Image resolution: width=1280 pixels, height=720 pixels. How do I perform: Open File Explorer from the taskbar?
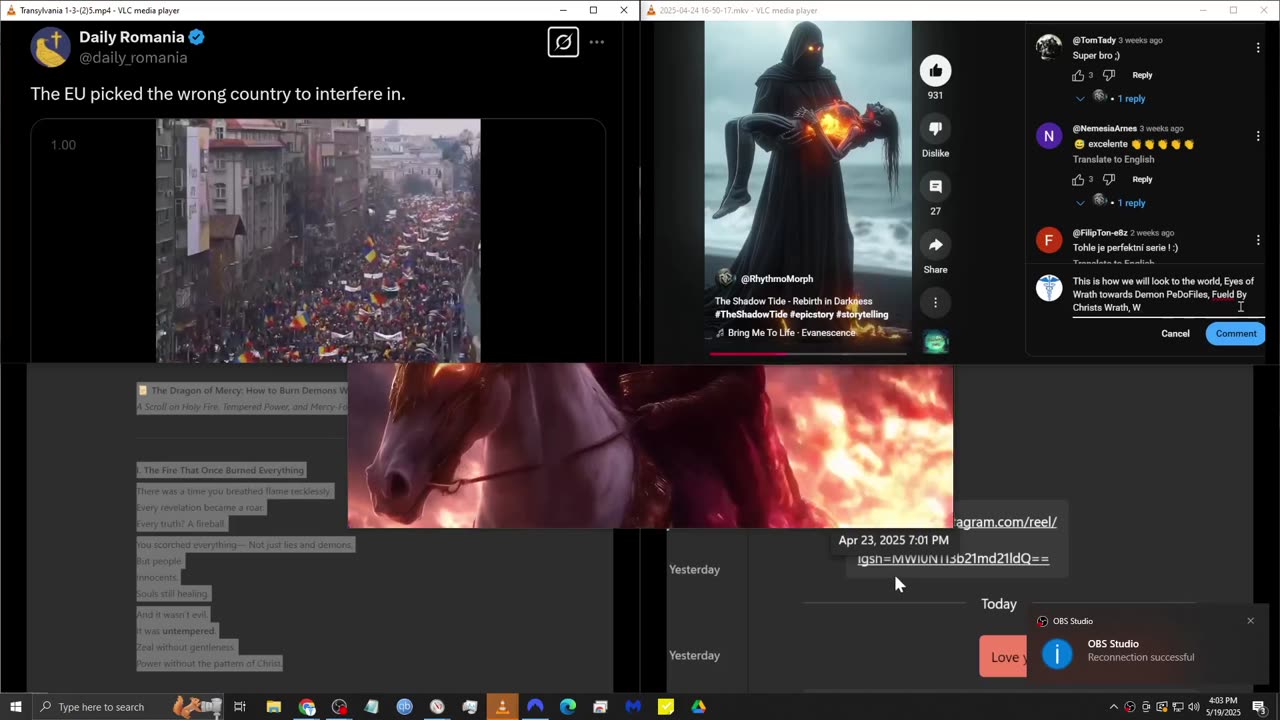(273, 707)
